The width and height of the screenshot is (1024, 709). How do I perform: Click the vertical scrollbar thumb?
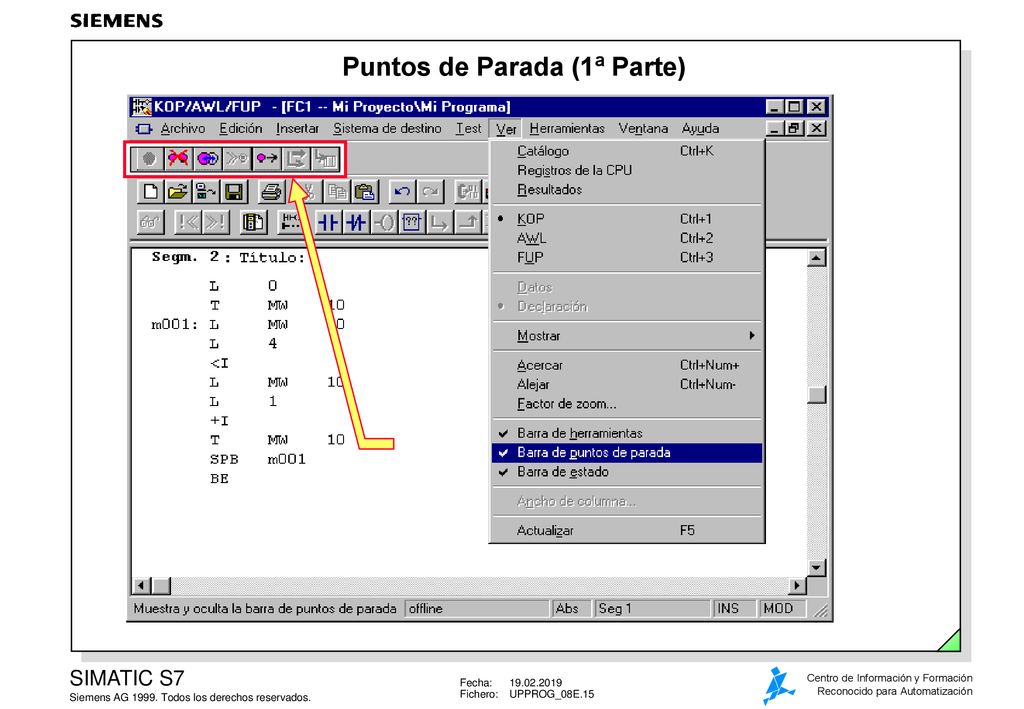(816, 395)
